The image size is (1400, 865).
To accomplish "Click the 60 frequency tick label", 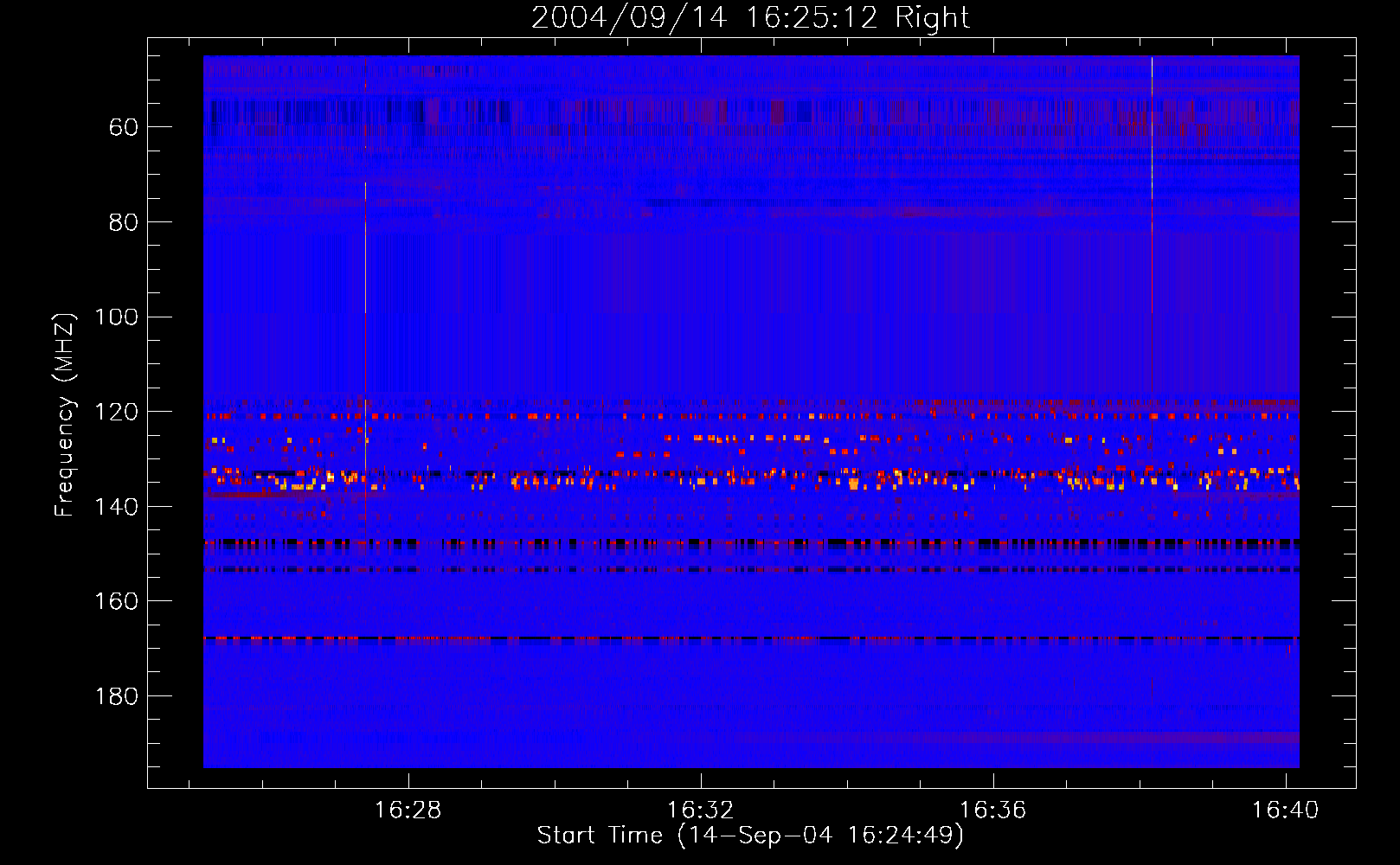I will 124,127.
